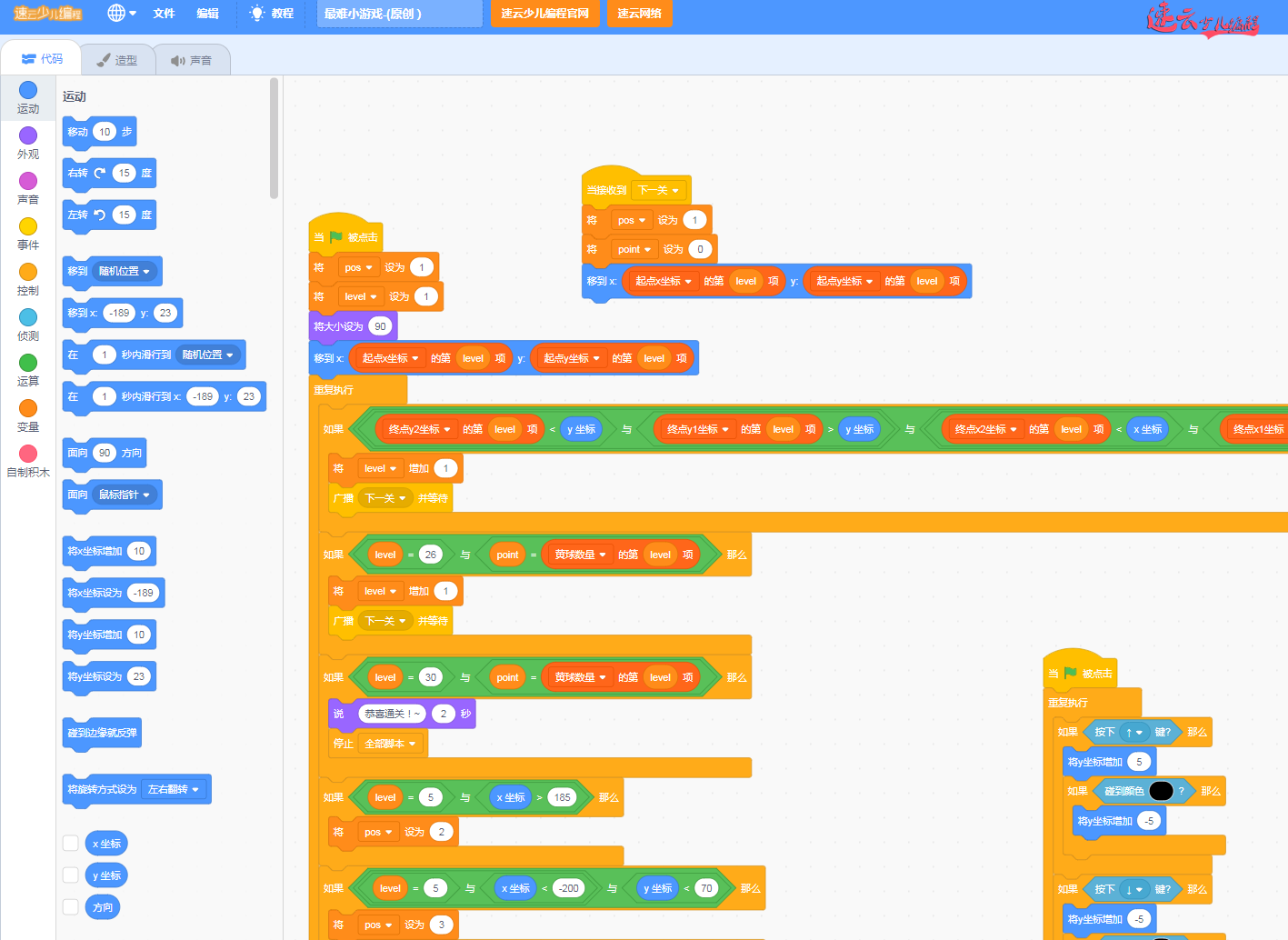Screen dimensions: 1288x940
Task: Select the 外观 (Looks) category circle
Action: pyautogui.click(x=28, y=135)
